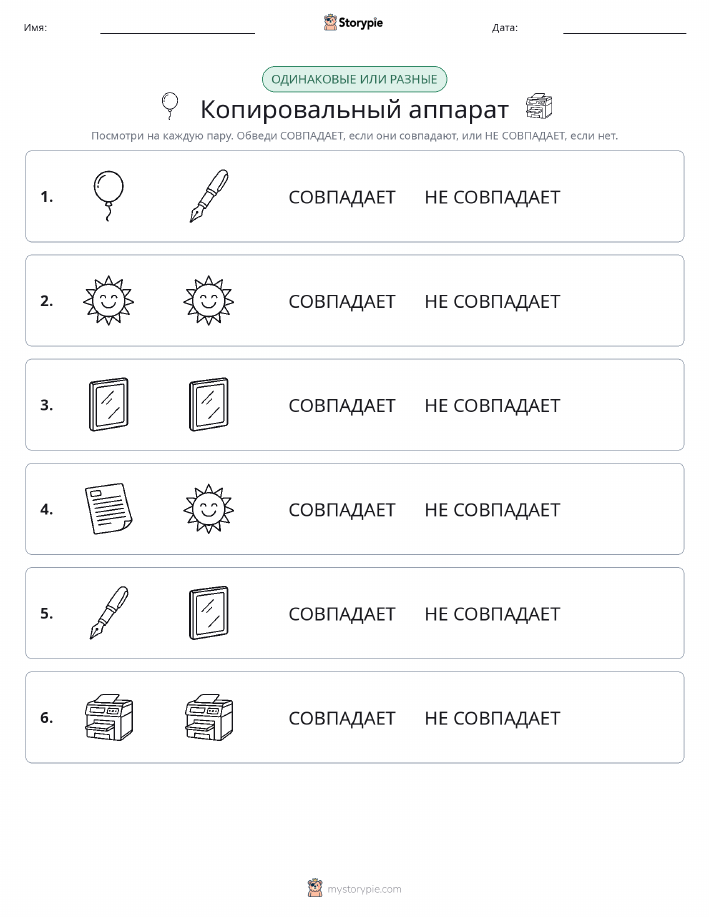Choose НЕ СОВПАДАЕТ for row 5
Screen dimensions: 709x917
[x=492, y=613]
